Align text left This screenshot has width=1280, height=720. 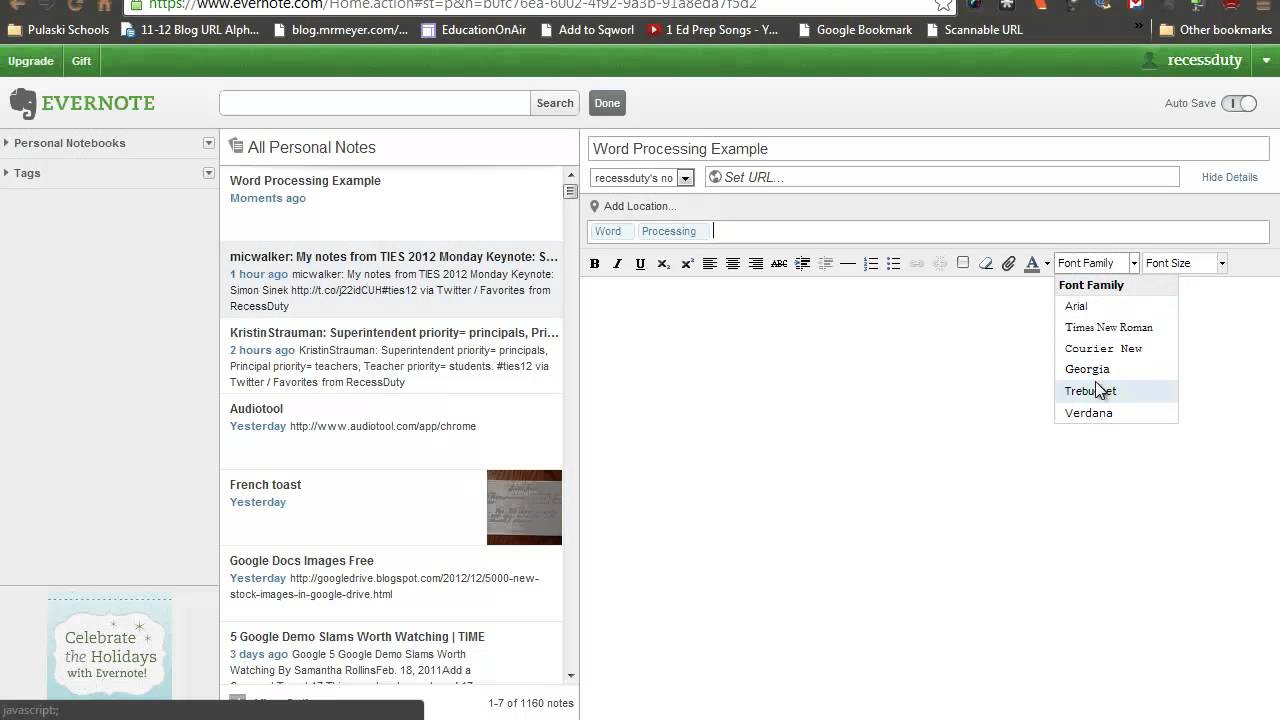pyautogui.click(x=709, y=264)
